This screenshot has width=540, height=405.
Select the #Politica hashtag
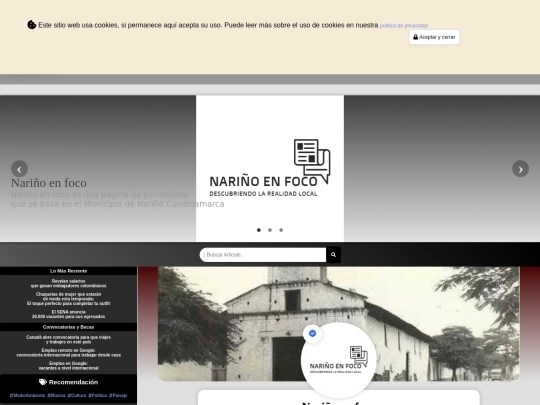(x=97, y=395)
